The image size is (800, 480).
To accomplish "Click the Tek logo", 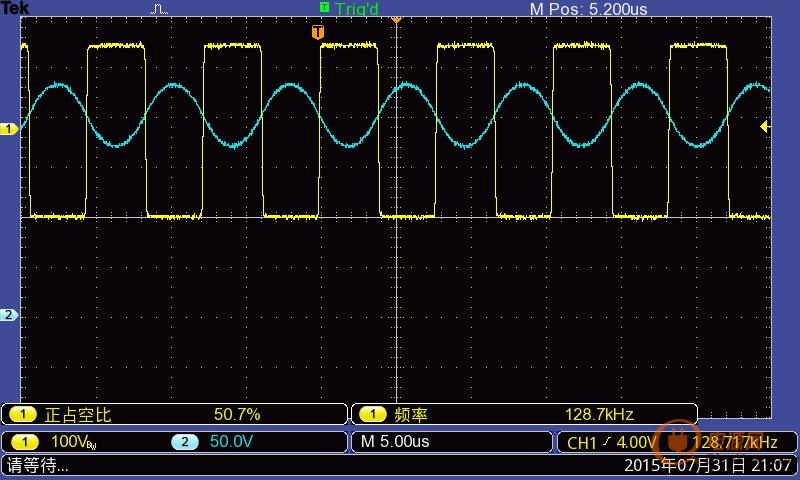I will tap(14, 8).
